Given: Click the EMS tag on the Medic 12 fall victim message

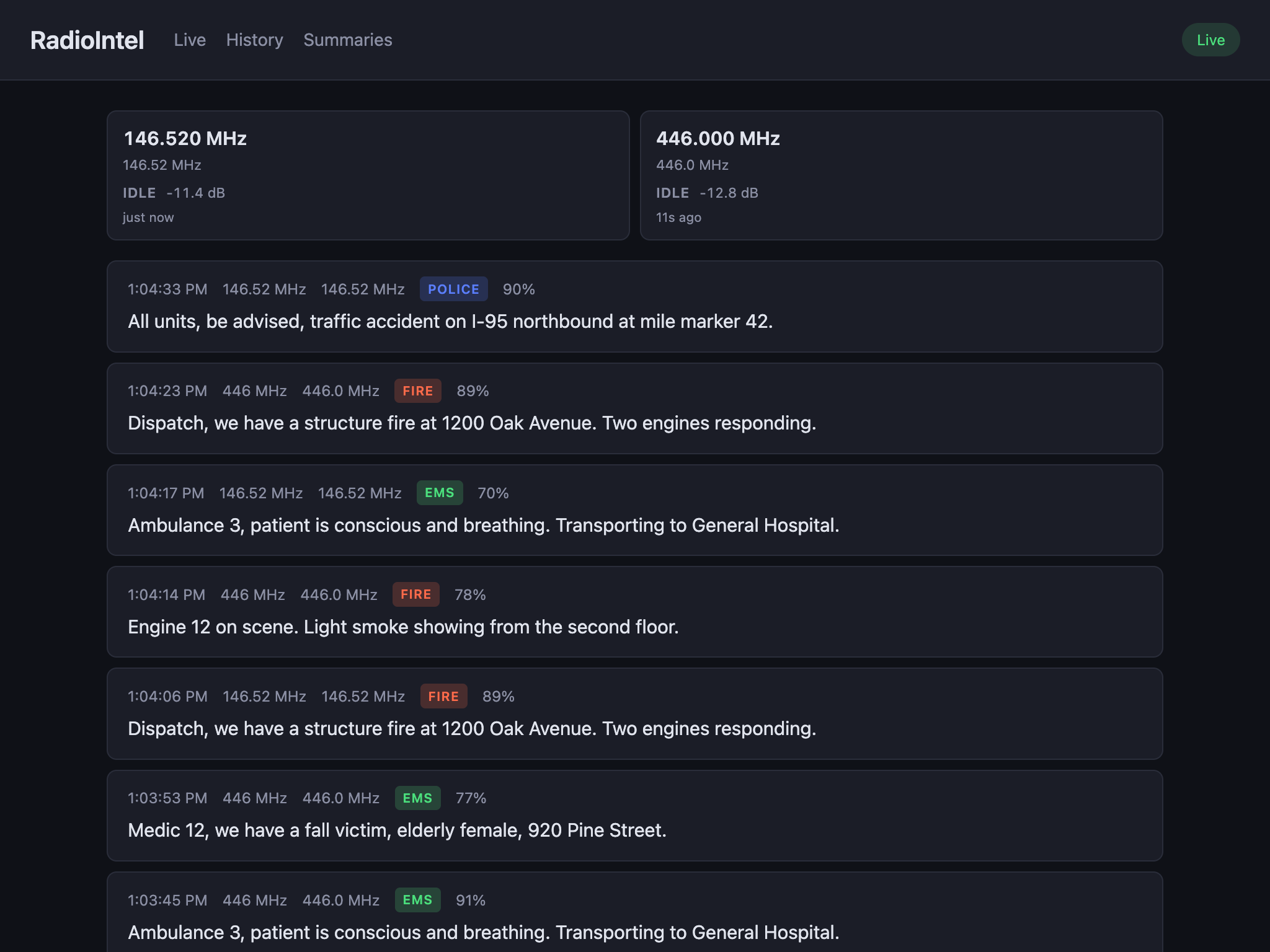Looking at the screenshot, I should point(417,798).
